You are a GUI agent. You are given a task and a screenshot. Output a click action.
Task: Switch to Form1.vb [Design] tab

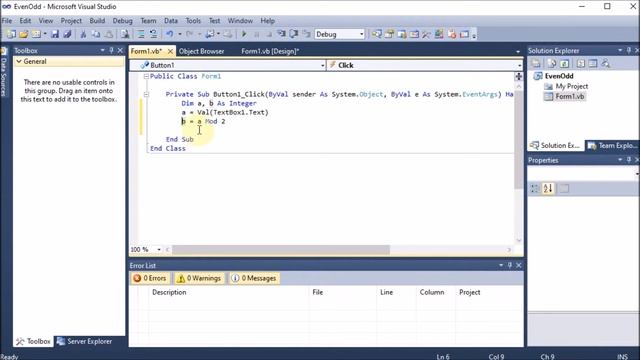pos(270,51)
